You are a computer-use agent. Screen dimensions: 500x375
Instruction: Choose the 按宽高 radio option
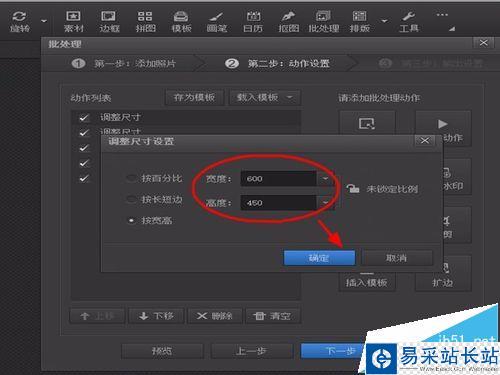click(151, 220)
